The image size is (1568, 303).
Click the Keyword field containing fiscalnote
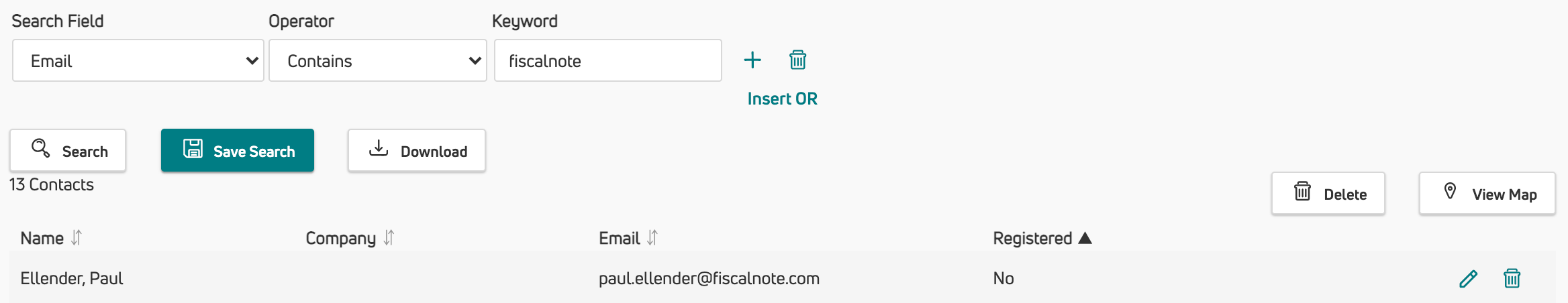coord(608,60)
